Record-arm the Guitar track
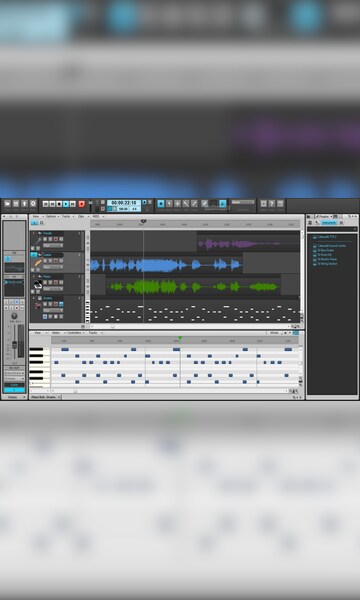The image size is (360, 600). point(55,261)
